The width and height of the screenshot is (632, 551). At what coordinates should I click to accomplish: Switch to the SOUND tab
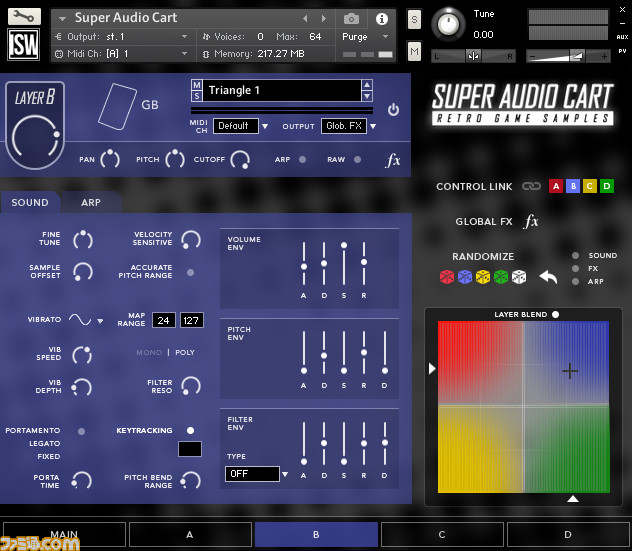[x=30, y=202]
